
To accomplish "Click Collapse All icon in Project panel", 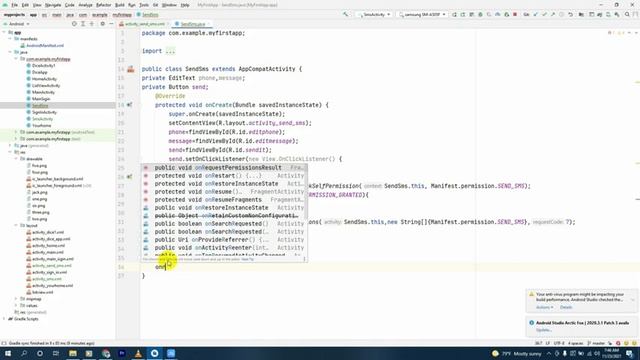I will click(92, 24).
